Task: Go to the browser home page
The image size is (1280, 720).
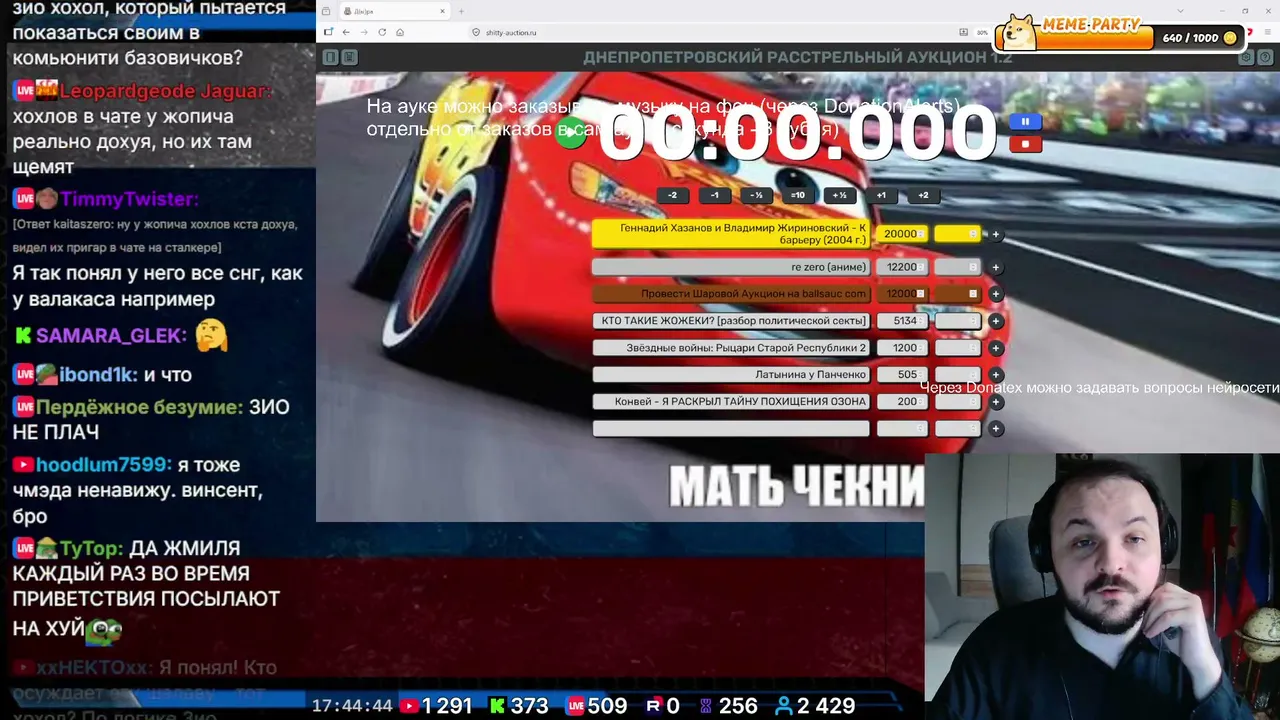Action: tap(400, 32)
